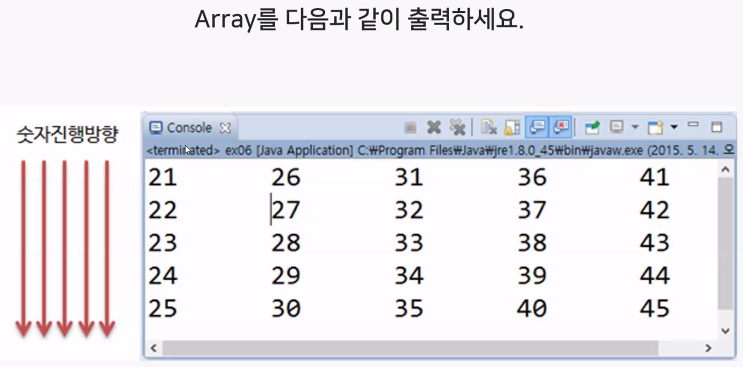Click the slide title starting with Array
Viewport: 743px width, 367px height.
click(359, 20)
